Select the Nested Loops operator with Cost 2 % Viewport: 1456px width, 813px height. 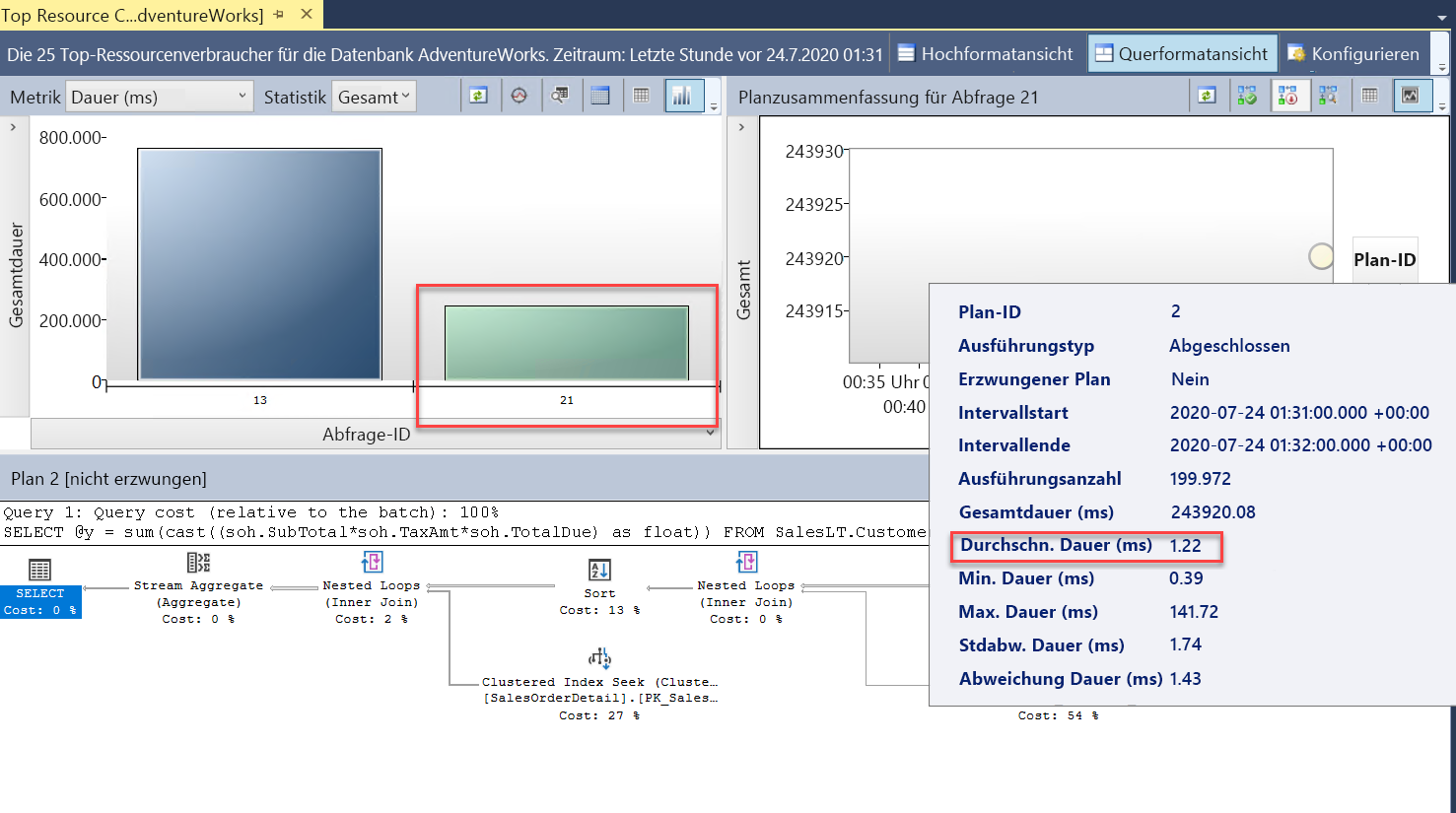point(372,589)
